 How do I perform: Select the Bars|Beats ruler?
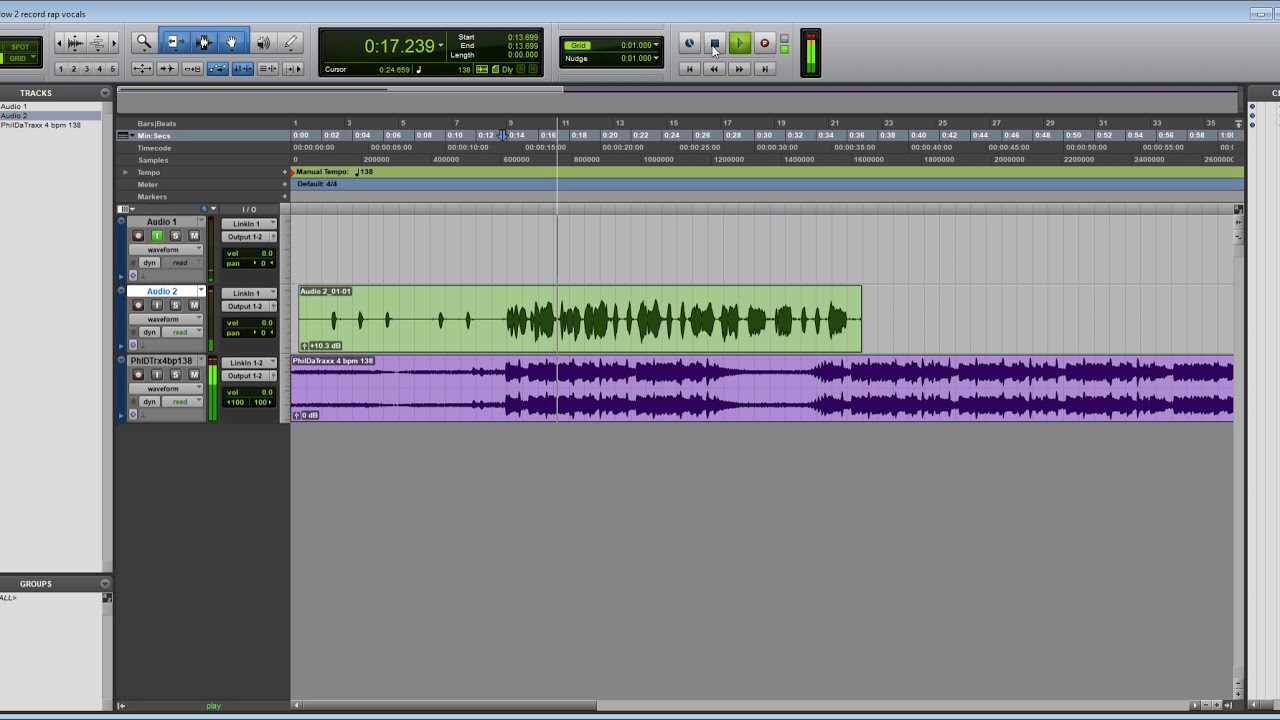(157, 124)
